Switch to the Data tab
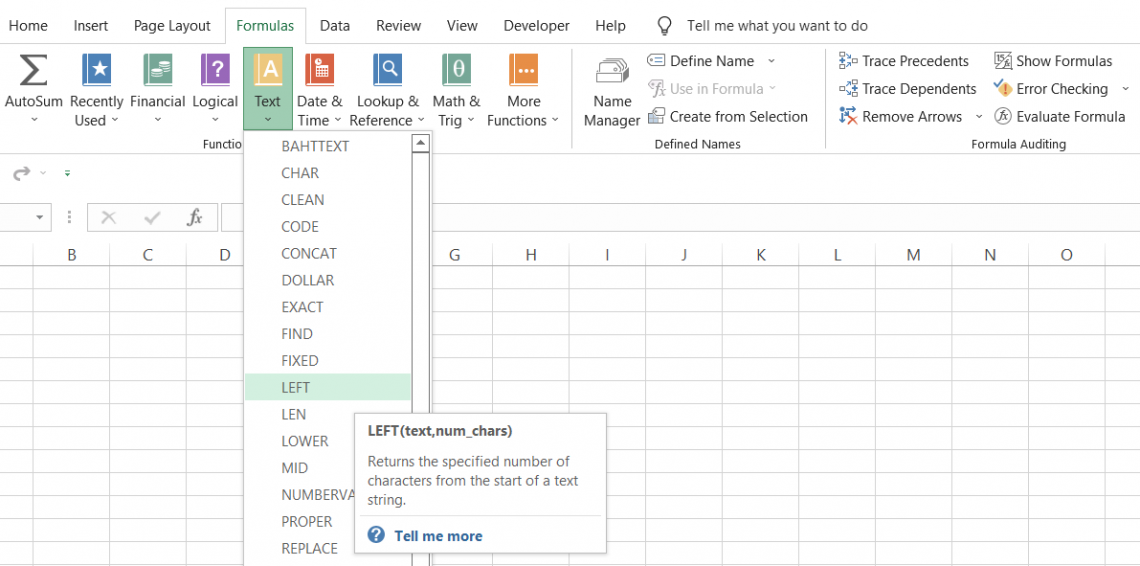This screenshot has width=1140, height=566. point(334,26)
